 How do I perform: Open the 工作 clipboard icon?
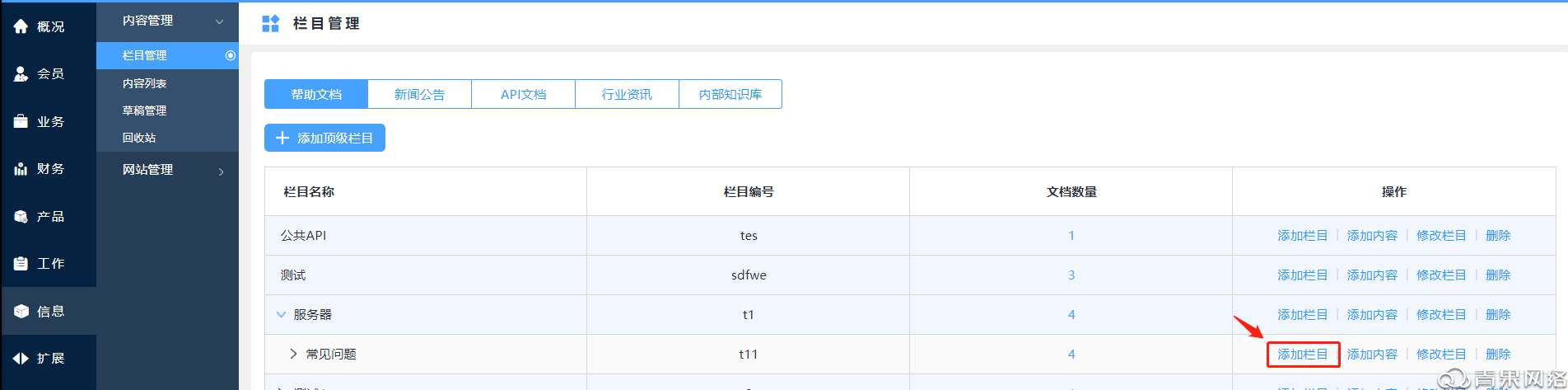tap(21, 264)
